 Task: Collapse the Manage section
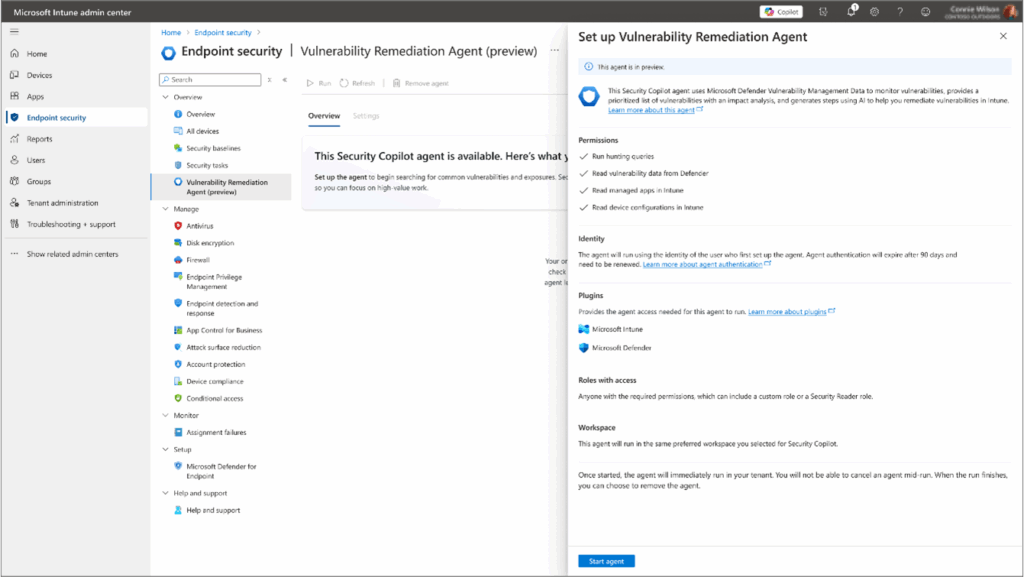point(165,209)
